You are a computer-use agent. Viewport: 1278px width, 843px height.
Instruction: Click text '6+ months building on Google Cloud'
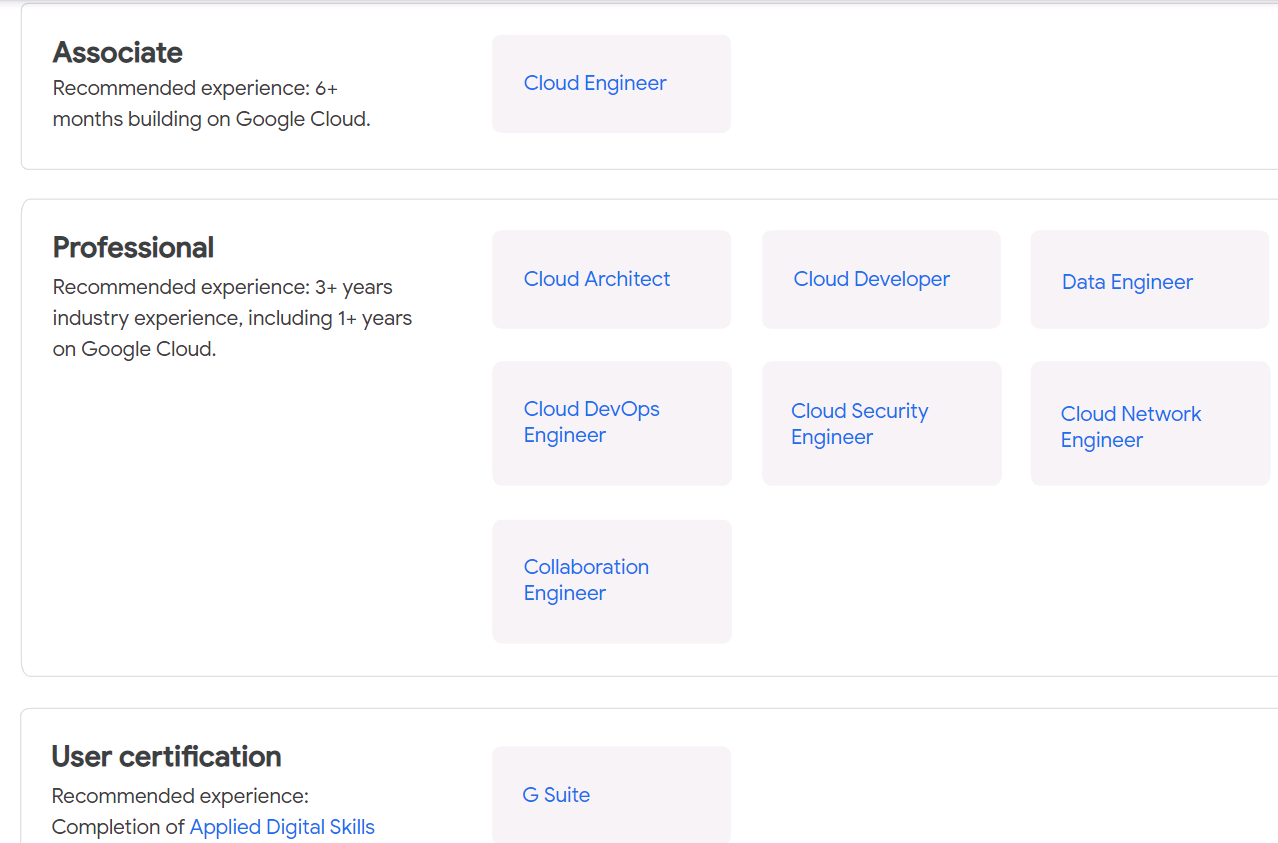[211, 104]
